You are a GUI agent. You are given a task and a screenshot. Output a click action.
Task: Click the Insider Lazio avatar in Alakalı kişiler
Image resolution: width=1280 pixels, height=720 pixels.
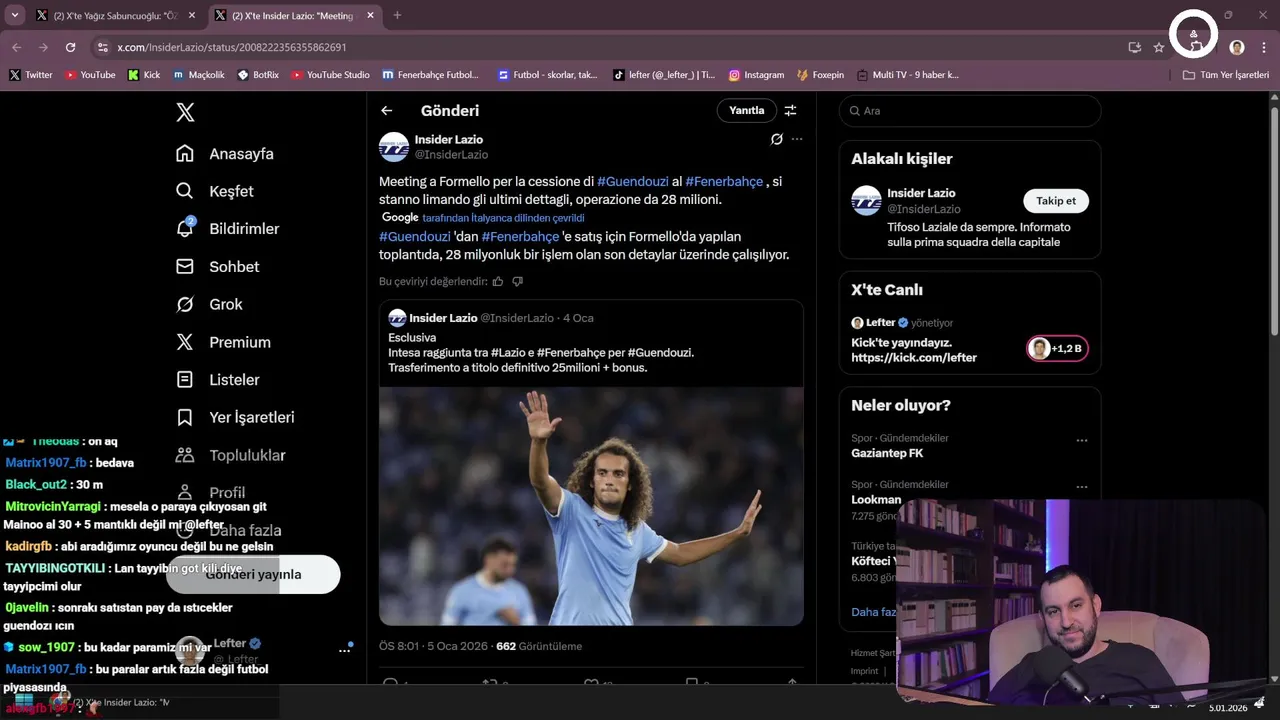866,200
